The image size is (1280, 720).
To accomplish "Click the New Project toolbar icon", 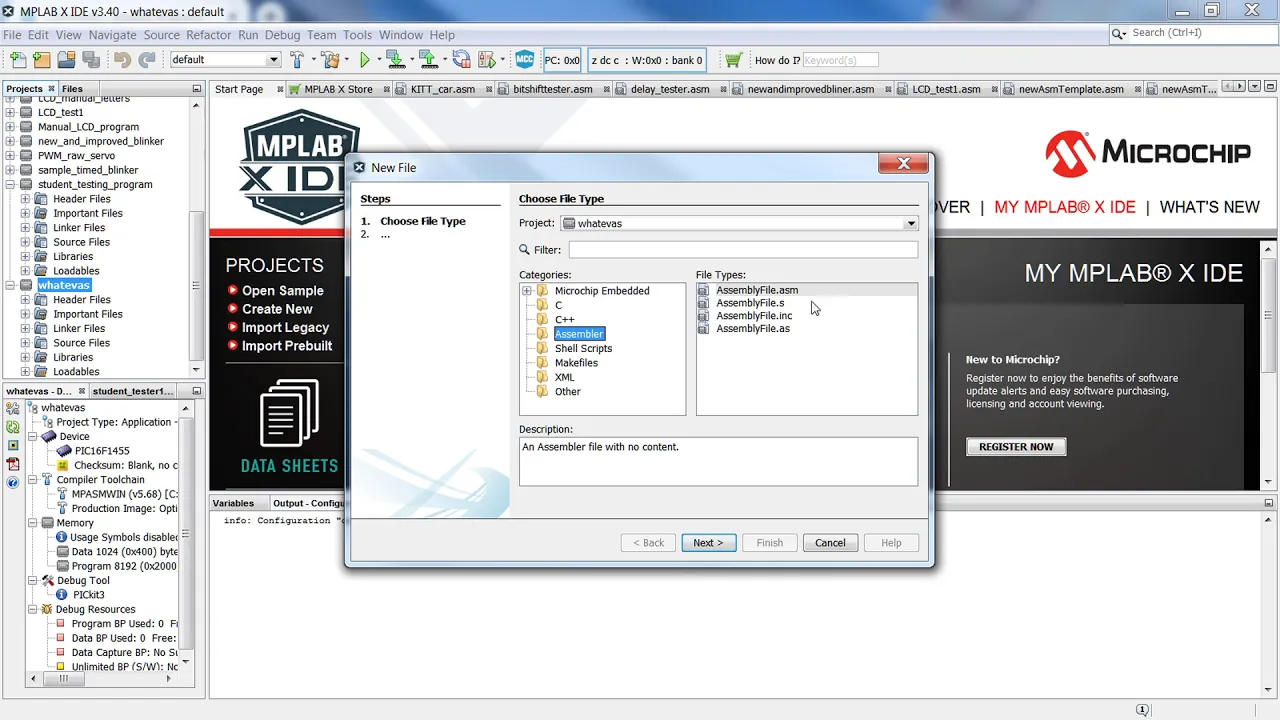I will [41, 60].
